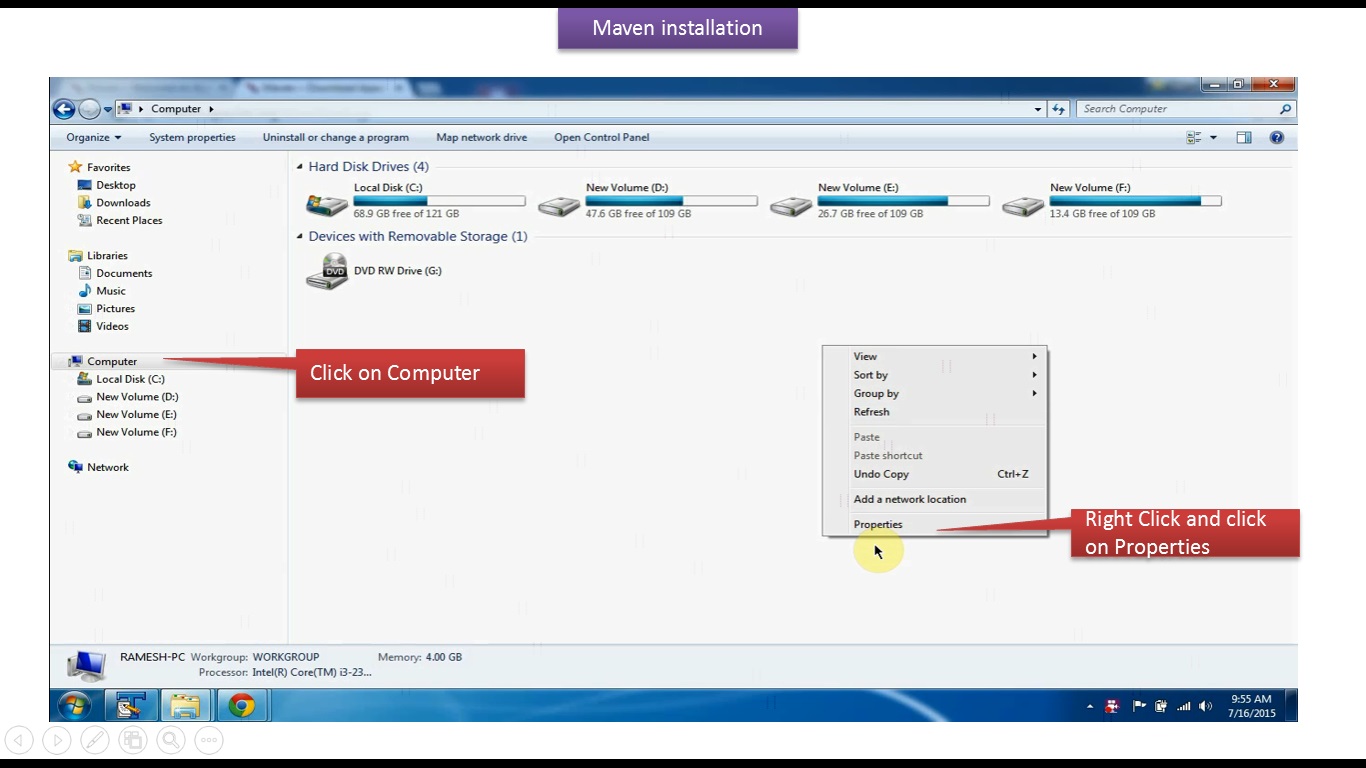This screenshot has width=1366, height=768.
Task: Click the magnifier icon in the search box
Action: point(1285,109)
